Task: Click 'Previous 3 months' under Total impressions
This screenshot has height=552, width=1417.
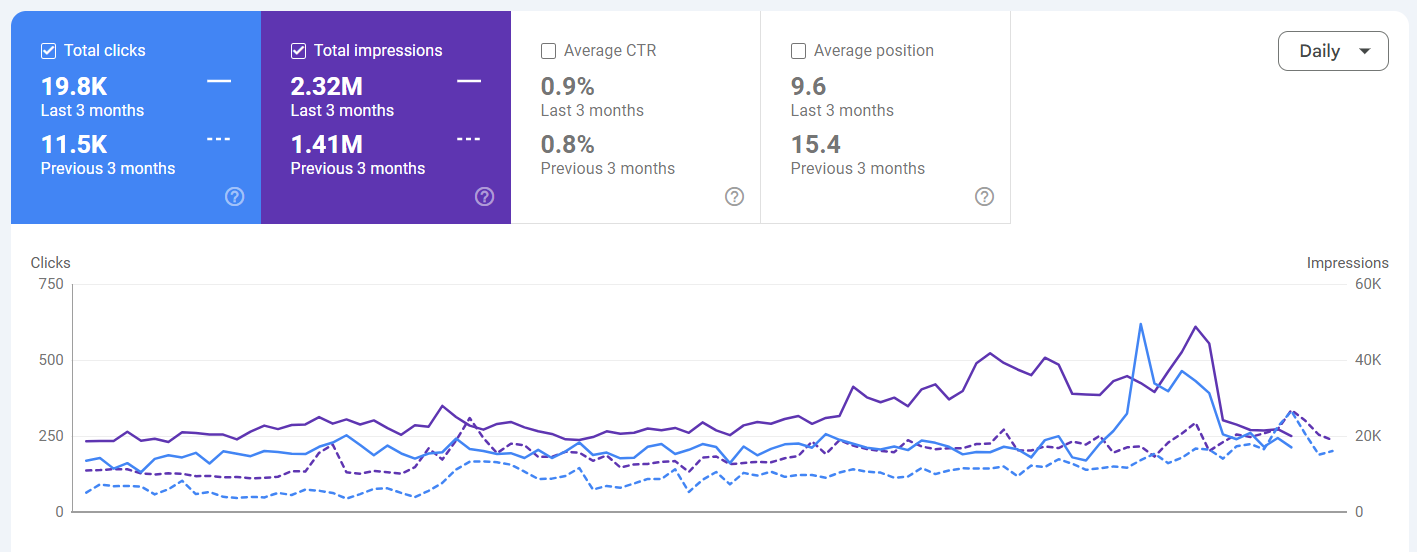Action: coord(358,168)
